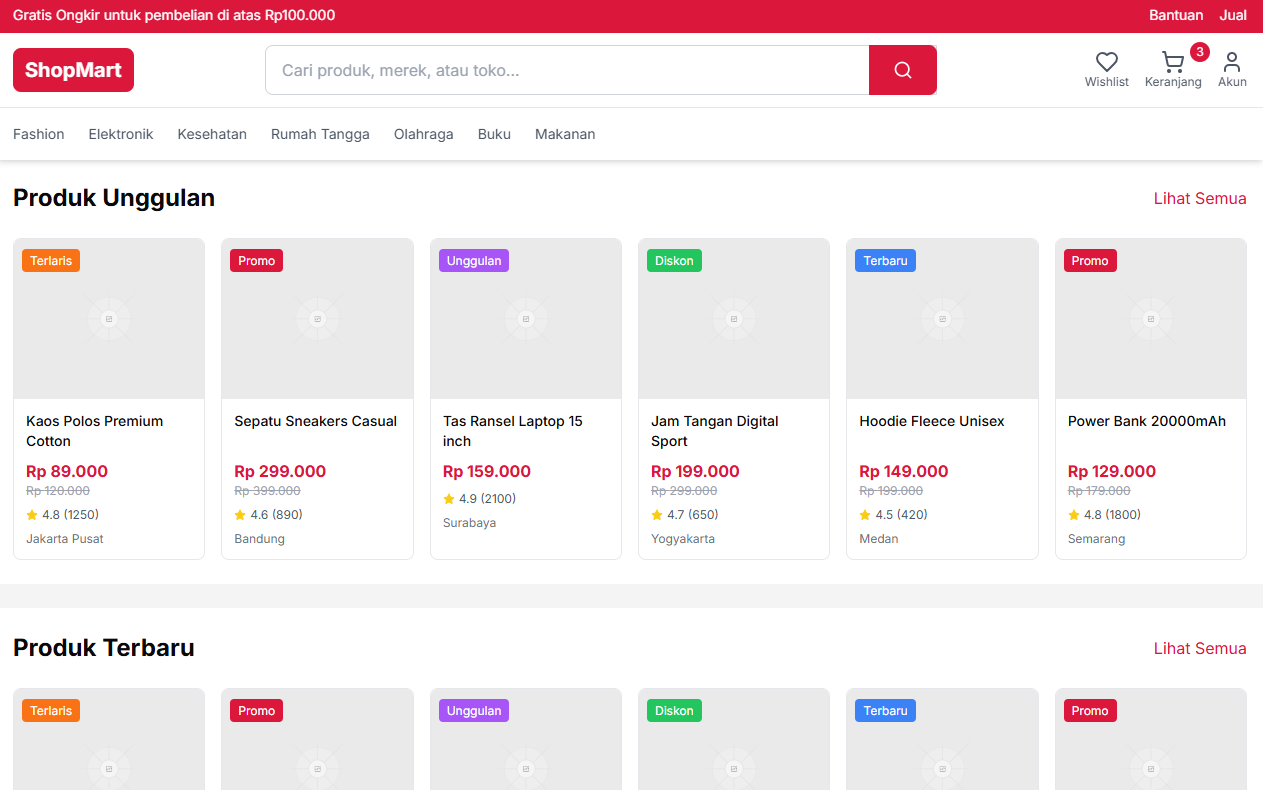Open the Sepatu Sneakers Casual product image
Viewport: 1266px width, 790px height.
click(x=317, y=319)
